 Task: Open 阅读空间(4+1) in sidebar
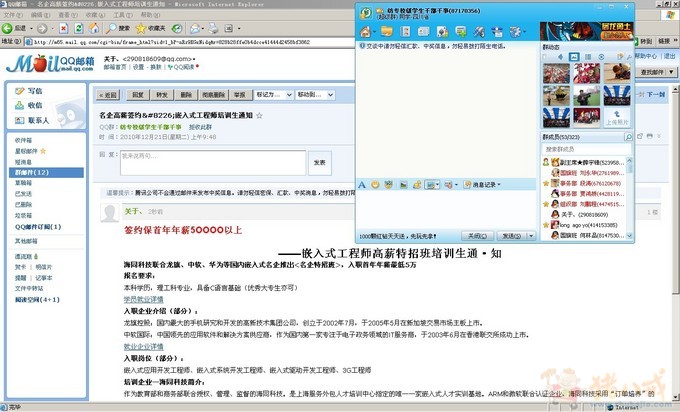37,300
